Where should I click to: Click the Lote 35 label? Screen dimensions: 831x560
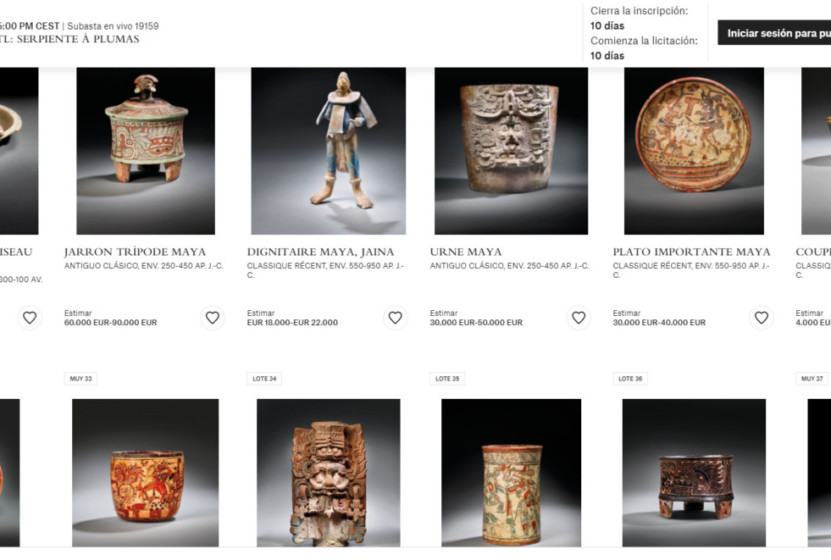coord(447,379)
